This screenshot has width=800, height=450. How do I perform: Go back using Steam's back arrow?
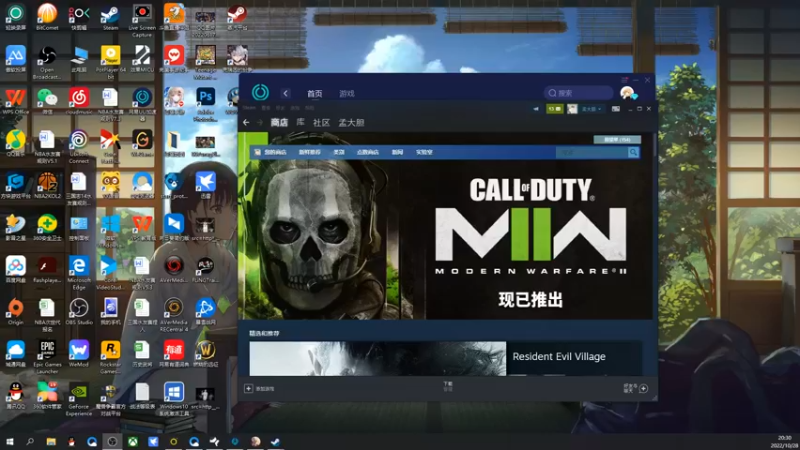[246, 122]
